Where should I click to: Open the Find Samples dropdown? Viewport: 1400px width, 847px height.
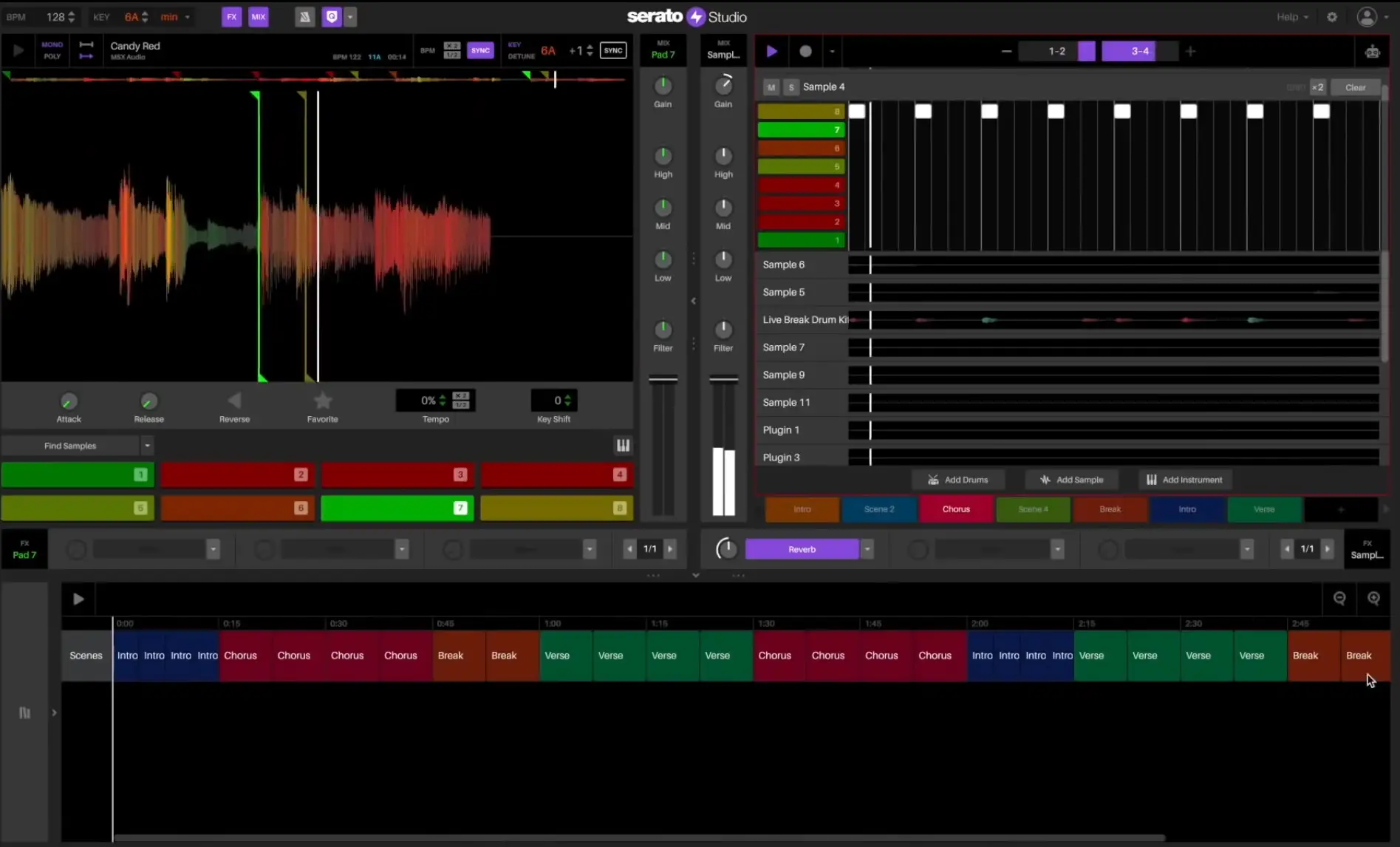point(147,446)
